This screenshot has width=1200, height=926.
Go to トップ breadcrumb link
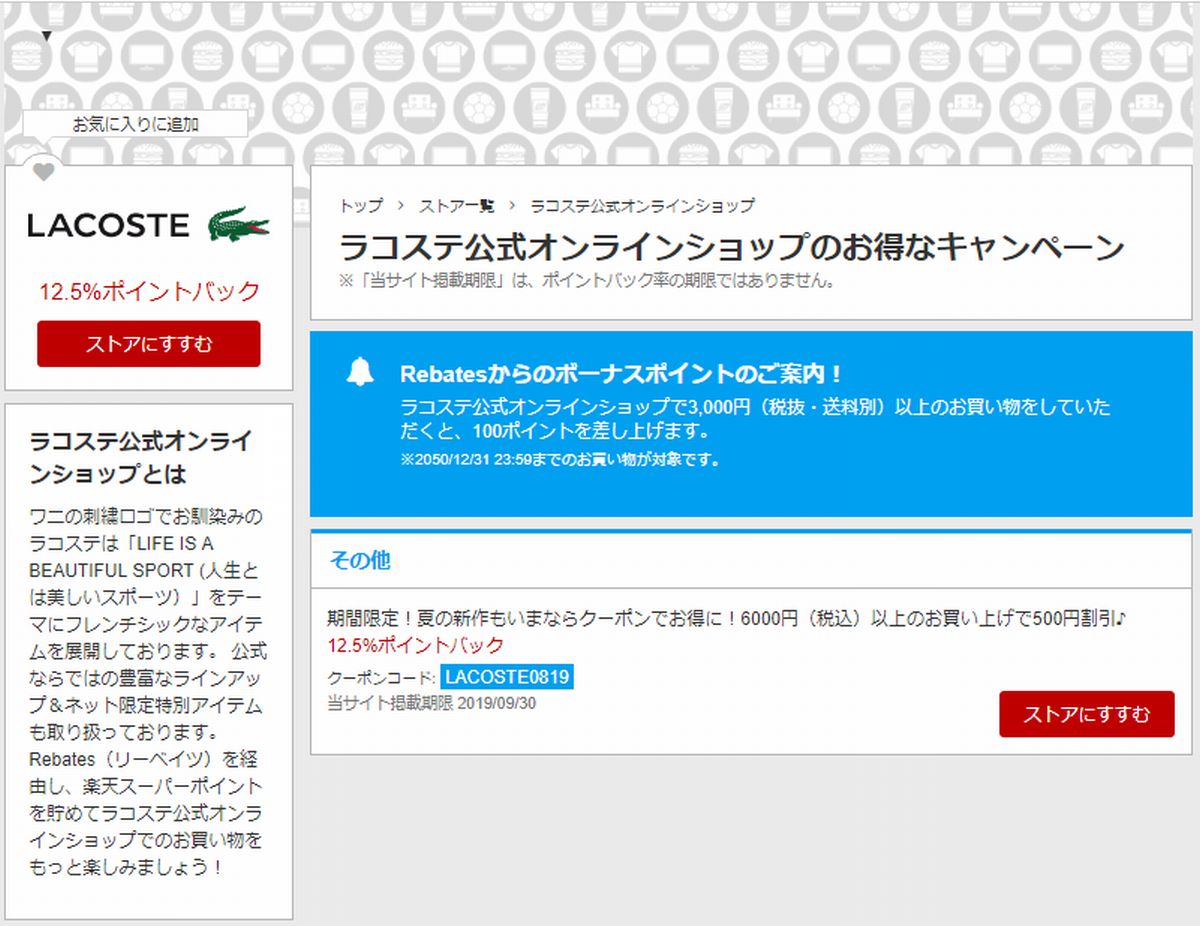coord(361,206)
